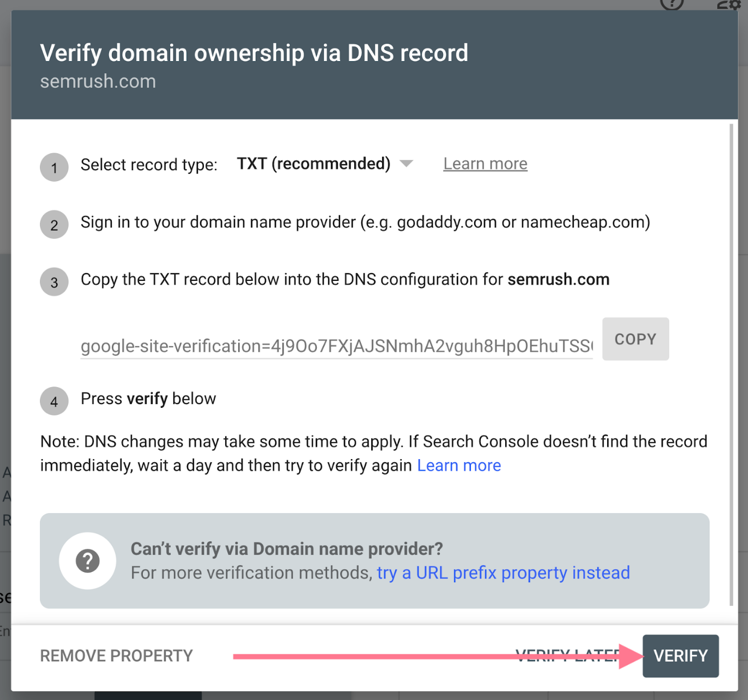Image resolution: width=748 pixels, height=700 pixels.
Task: Click the step 3 number badge
Action: point(54,283)
